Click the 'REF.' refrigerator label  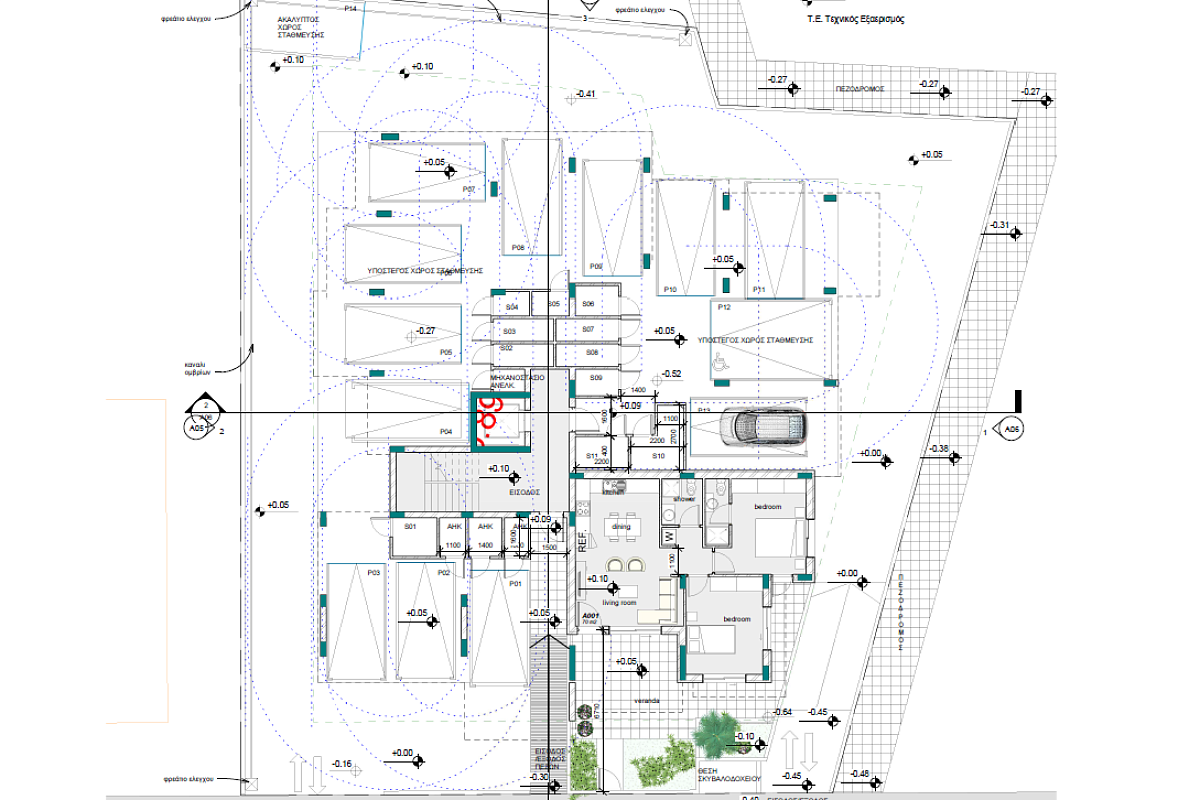pos(581,543)
